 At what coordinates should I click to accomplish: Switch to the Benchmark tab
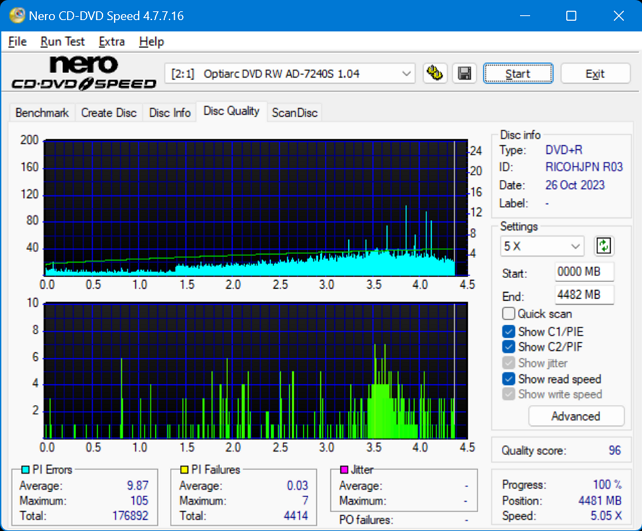42,113
